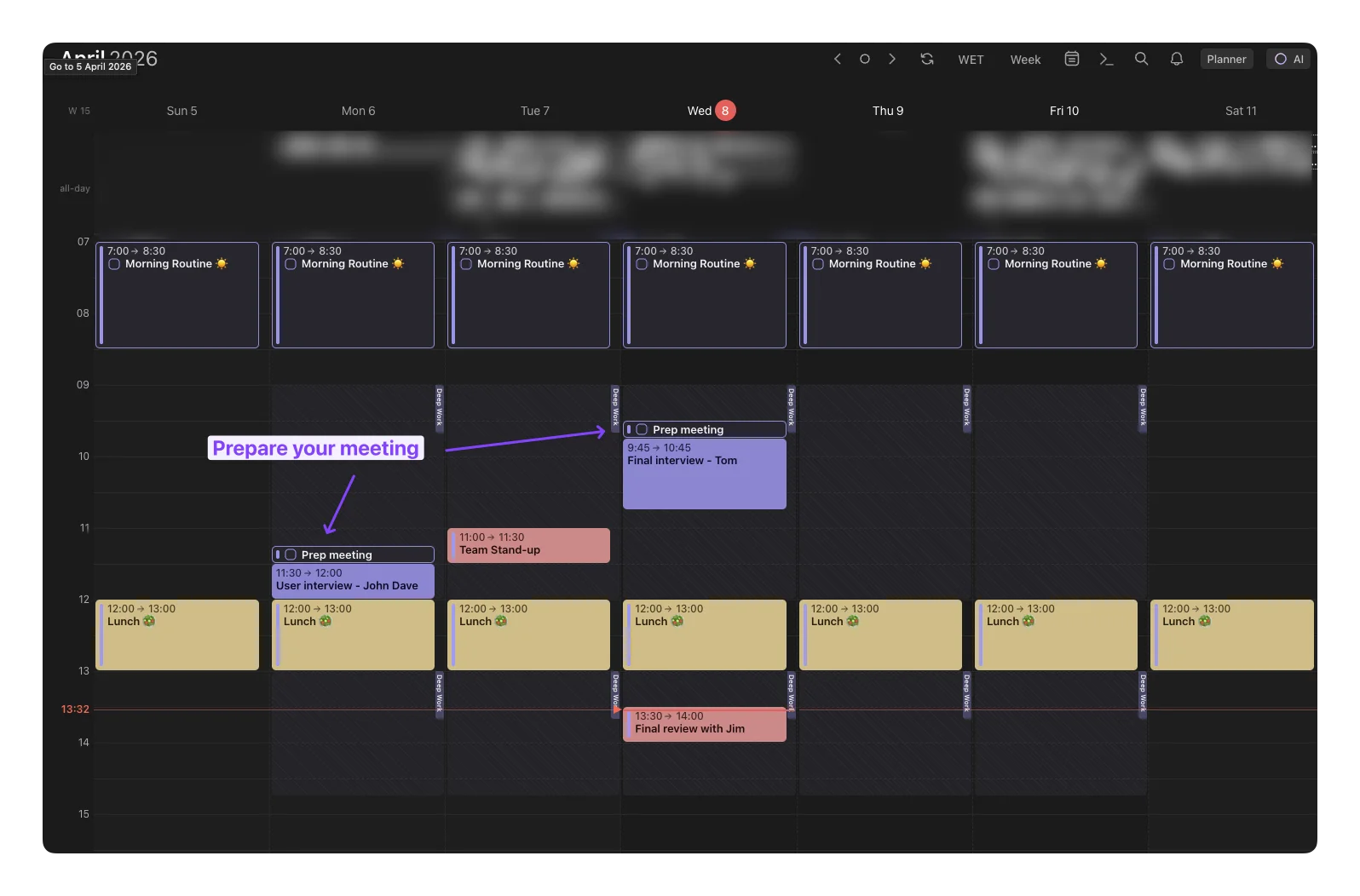1360x896 pixels.
Task: Click the Planner button
Action: (1226, 59)
